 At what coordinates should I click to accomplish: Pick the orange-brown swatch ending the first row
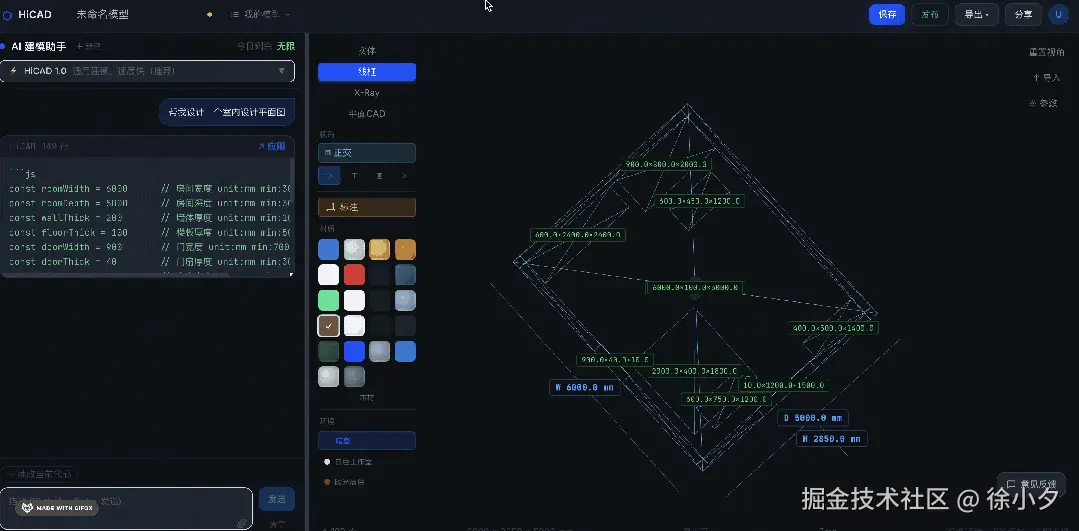tap(405, 250)
